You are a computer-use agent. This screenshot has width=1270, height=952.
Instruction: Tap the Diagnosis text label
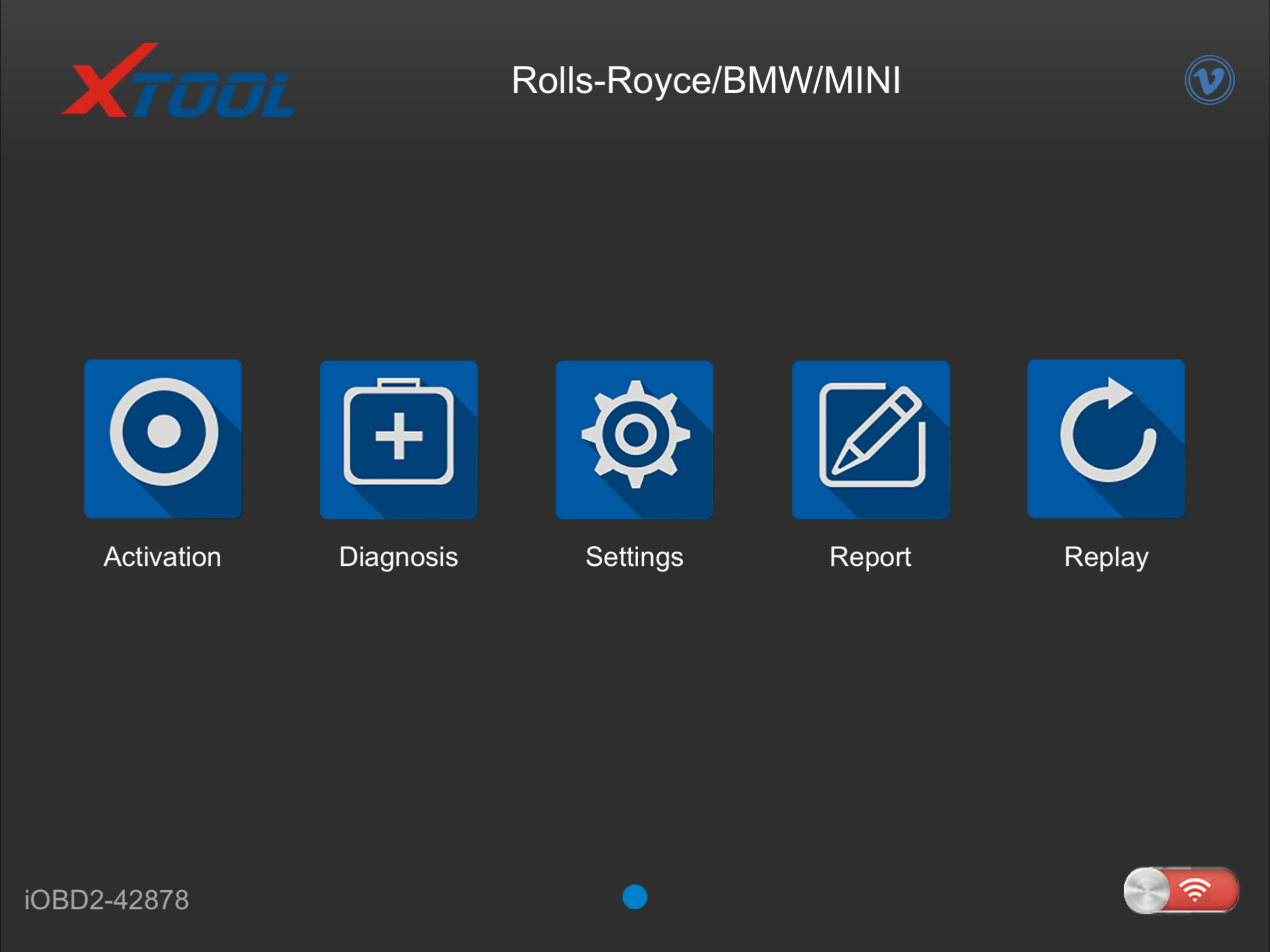pos(398,557)
